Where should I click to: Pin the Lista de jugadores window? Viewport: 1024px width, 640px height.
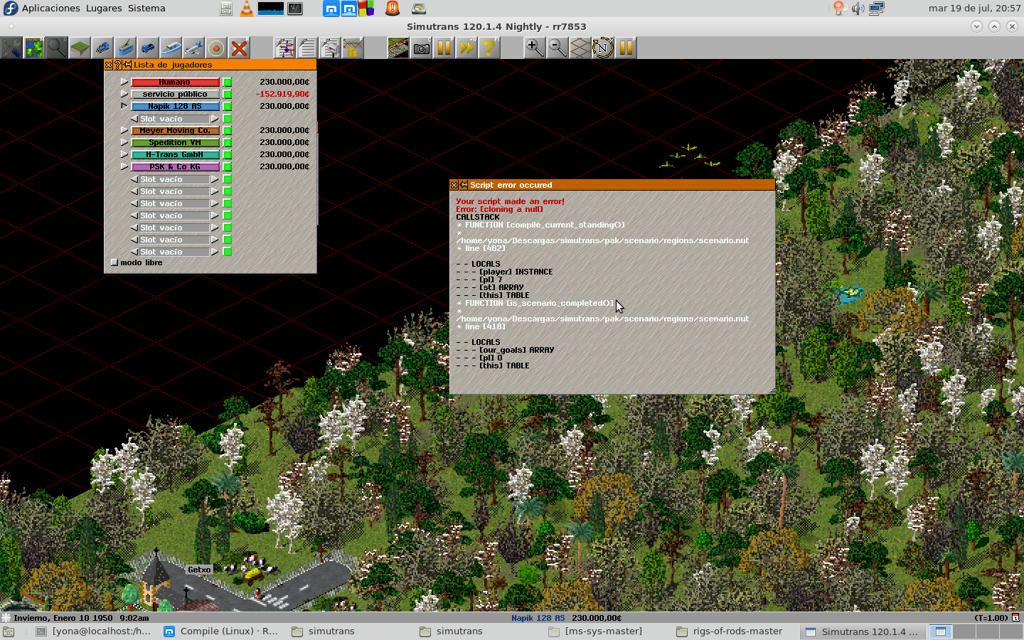127,65
